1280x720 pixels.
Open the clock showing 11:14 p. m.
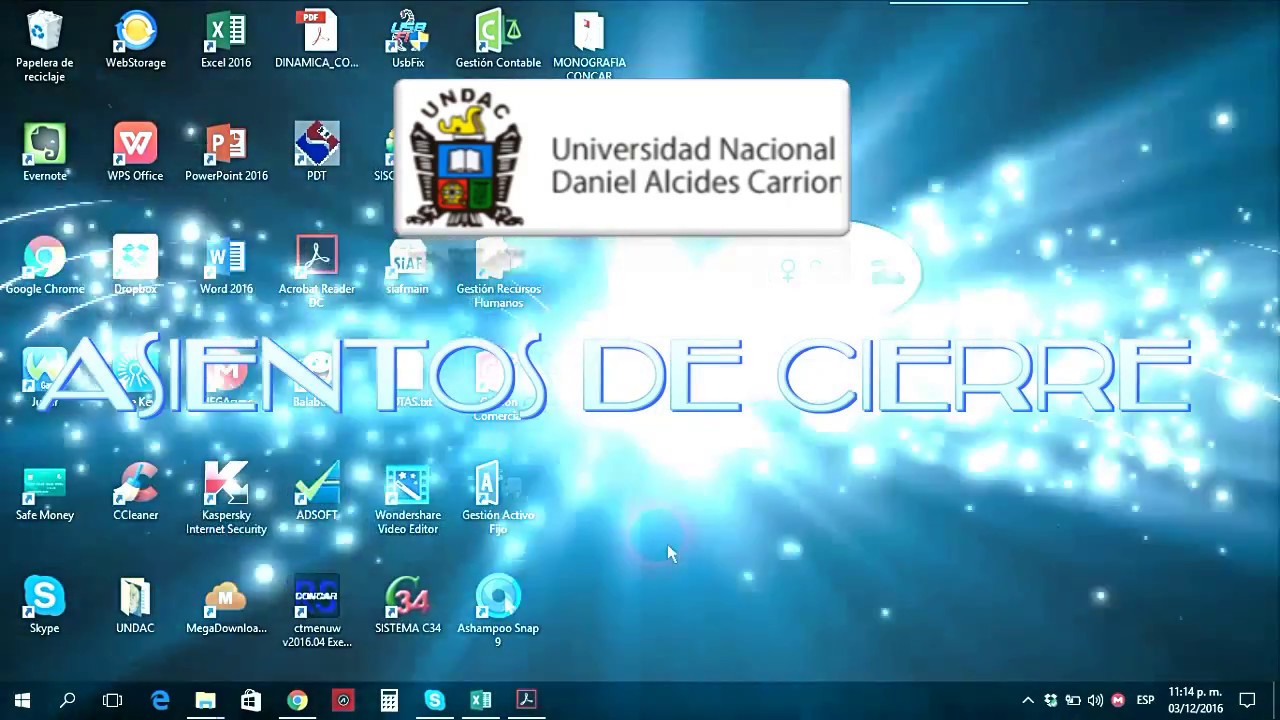(1195, 700)
